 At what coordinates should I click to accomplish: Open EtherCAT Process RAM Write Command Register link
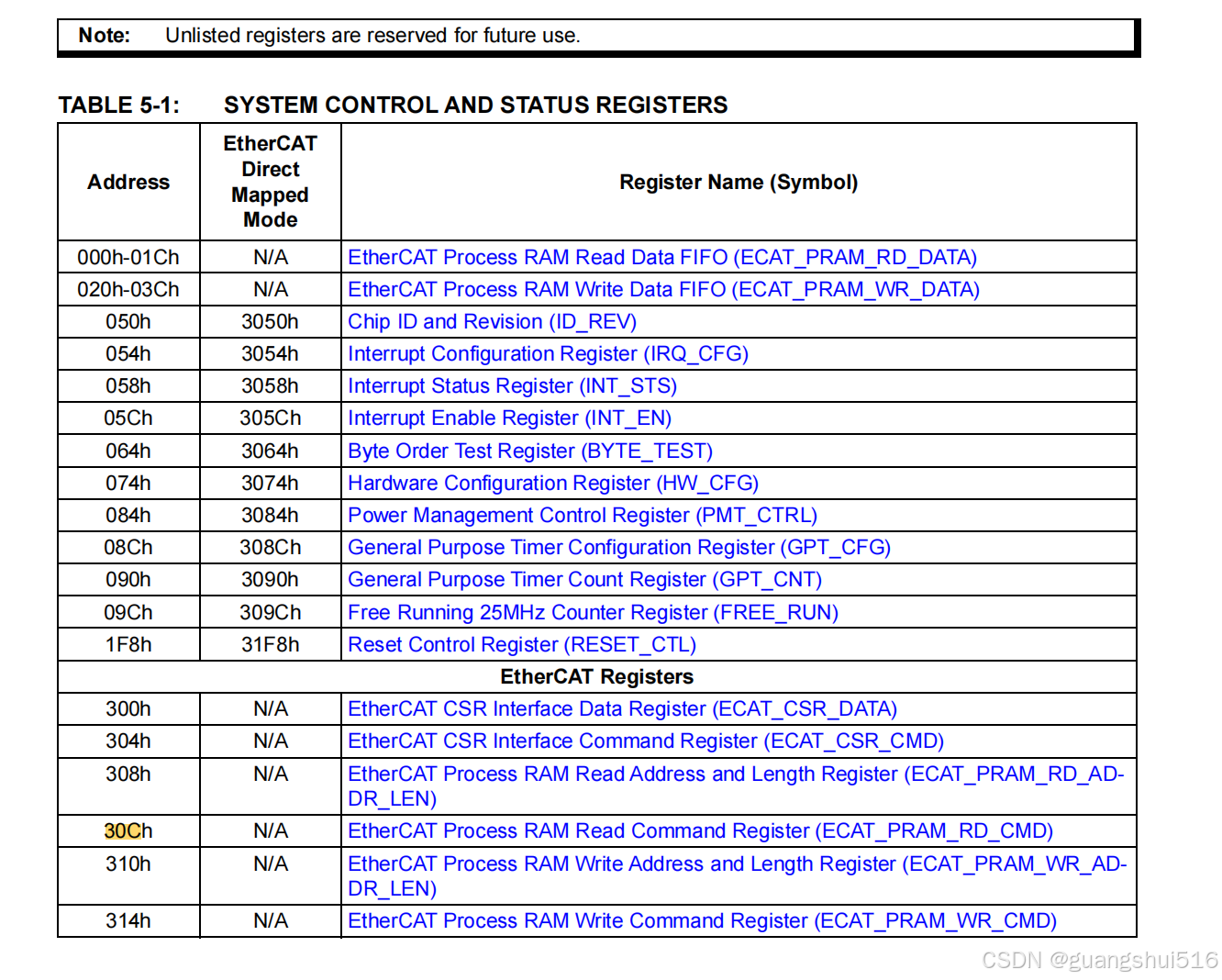[702, 920]
